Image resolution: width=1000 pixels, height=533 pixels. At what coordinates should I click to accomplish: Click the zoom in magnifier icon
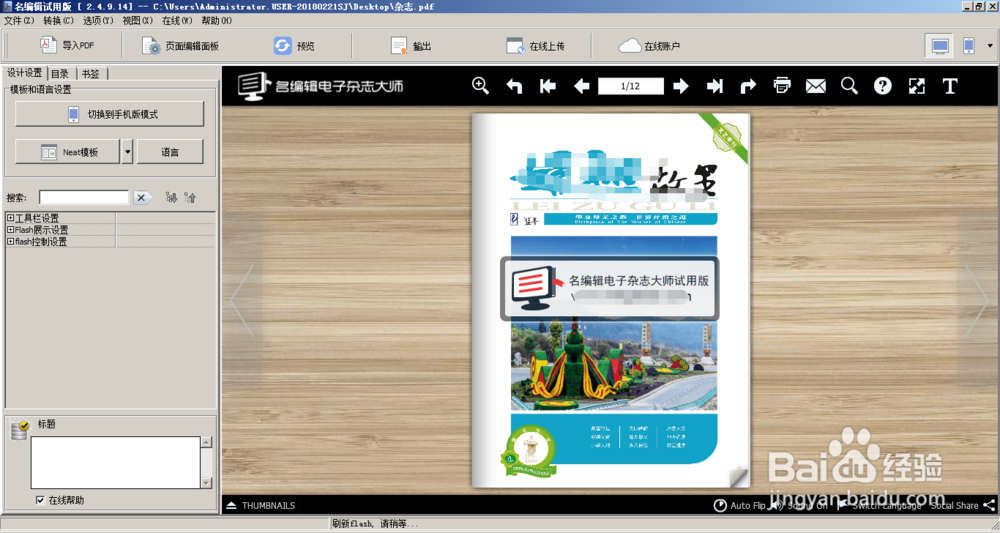coord(480,85)
